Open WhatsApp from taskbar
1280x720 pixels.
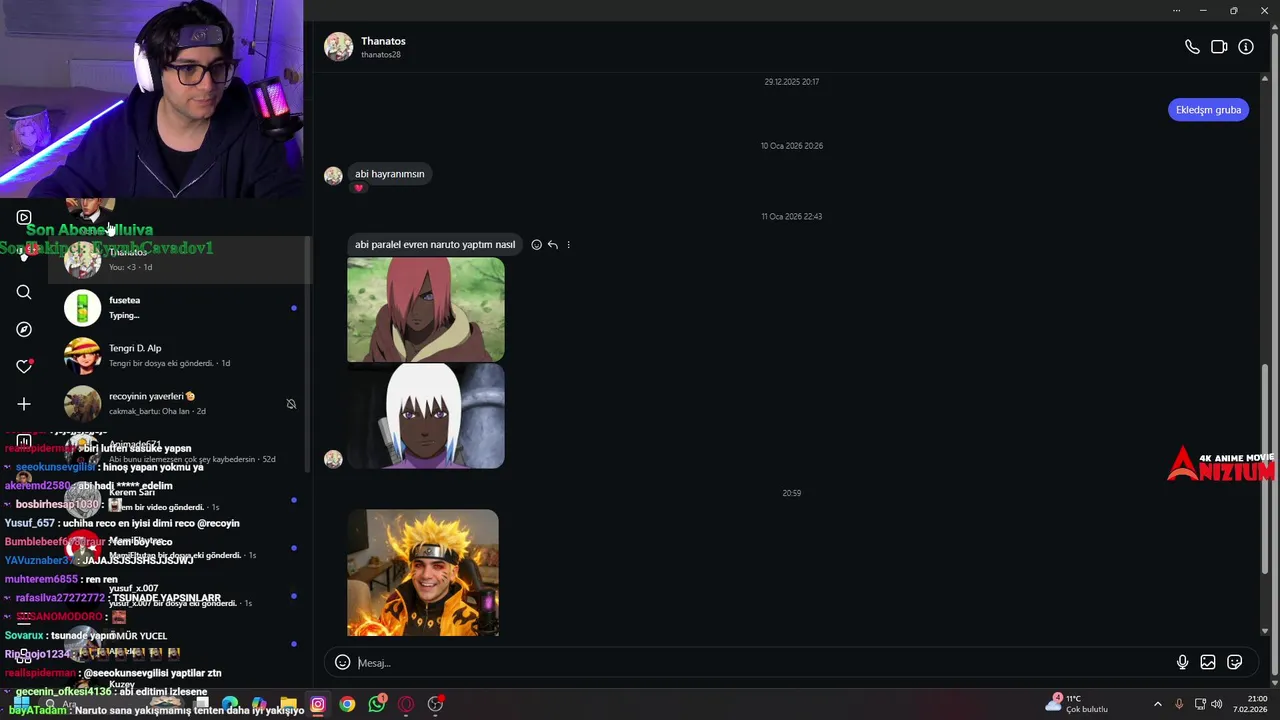coord(376,704)
